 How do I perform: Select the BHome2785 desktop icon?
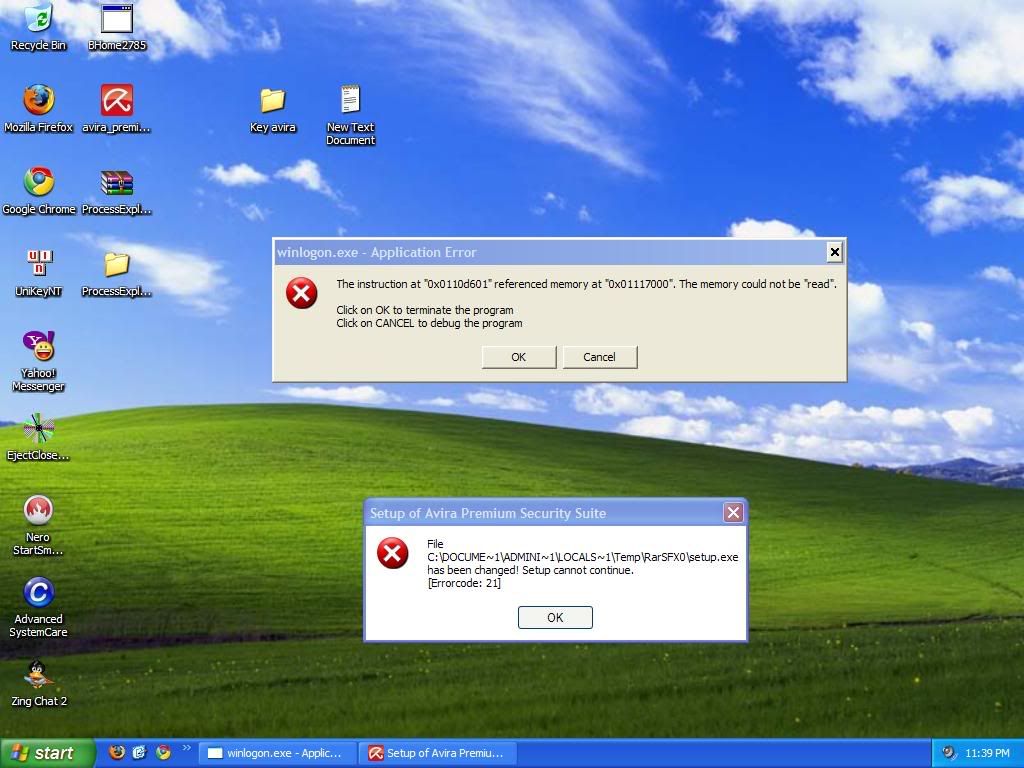[117, 26]
